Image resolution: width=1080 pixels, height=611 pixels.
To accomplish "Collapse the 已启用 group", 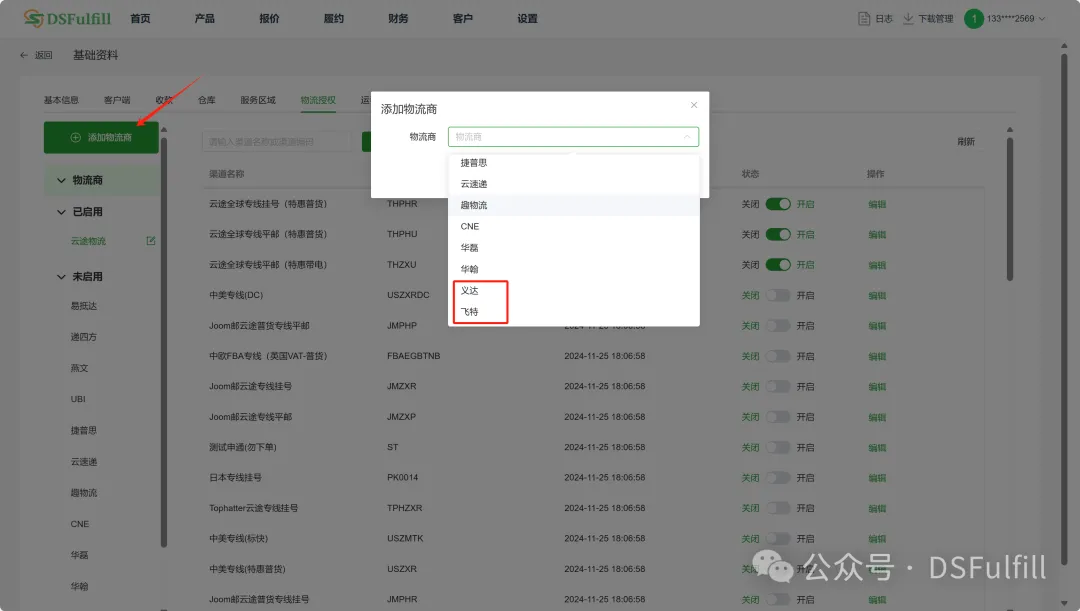I will pyautogui.click(x=61, y=212).
